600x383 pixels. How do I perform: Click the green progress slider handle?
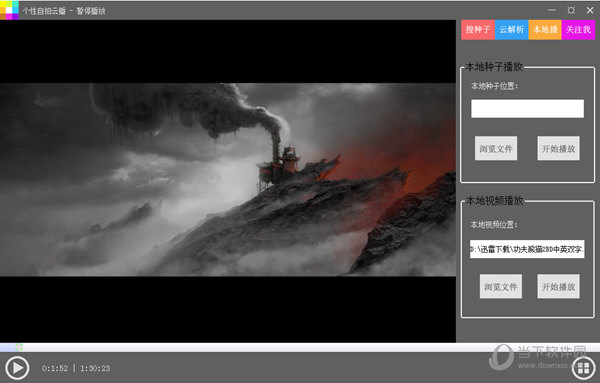19,347
